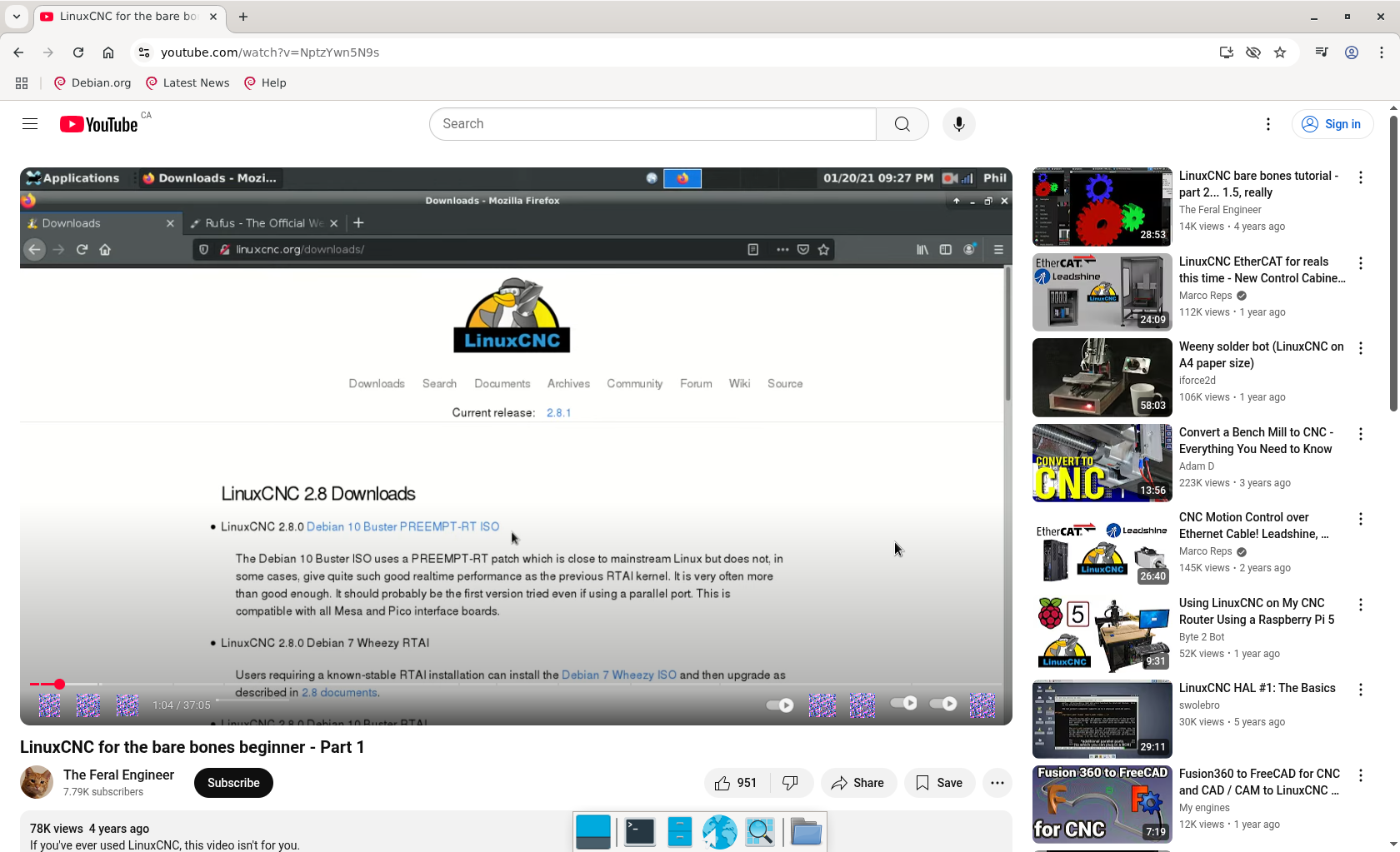Open Fusion360 to FreeCAD for CNC title
The height and width of the screenshot is (852, 1400).
click(x=1260, y=782)
